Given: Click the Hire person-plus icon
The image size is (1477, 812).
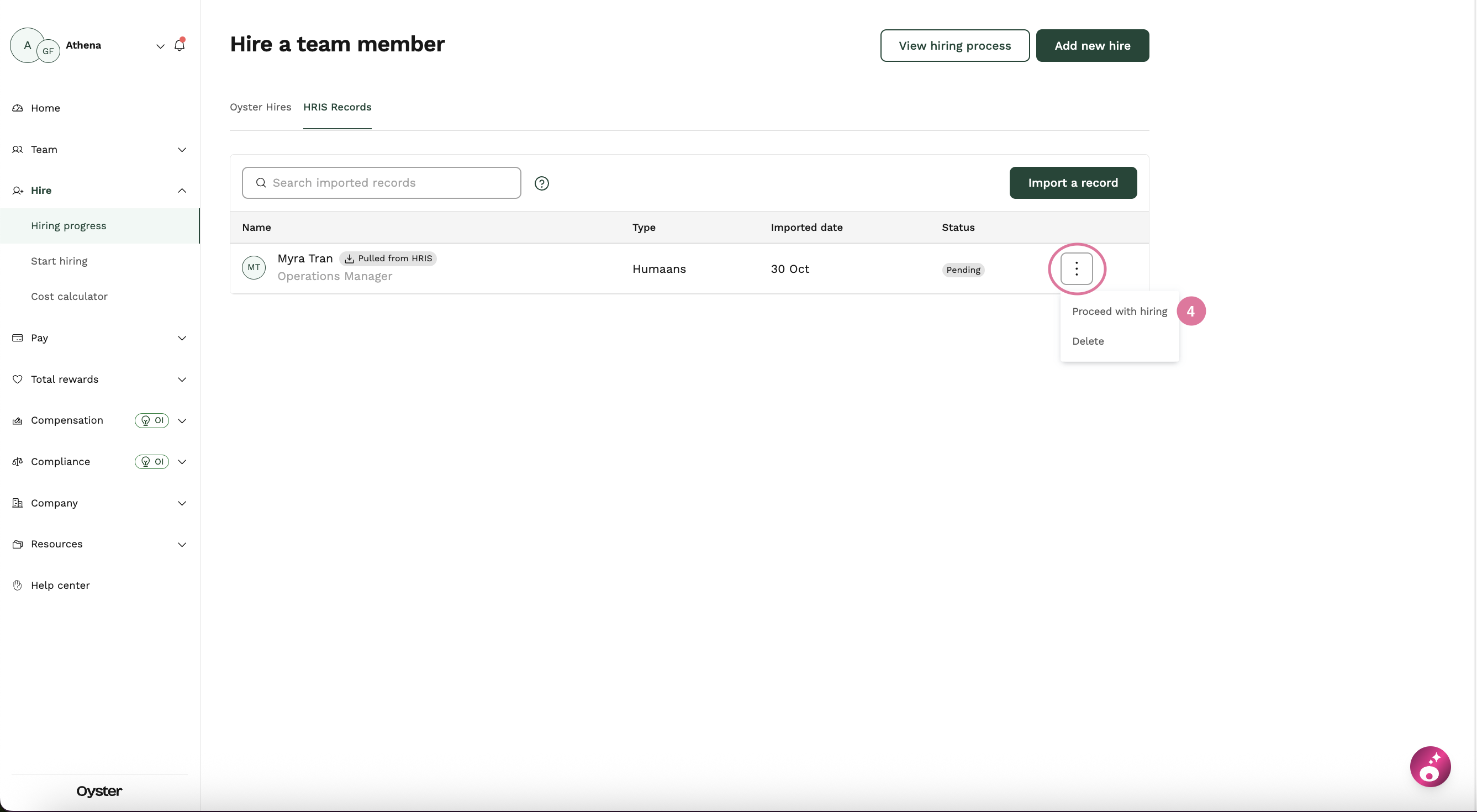Looking at the screenshot, I should tap(18, 191).
